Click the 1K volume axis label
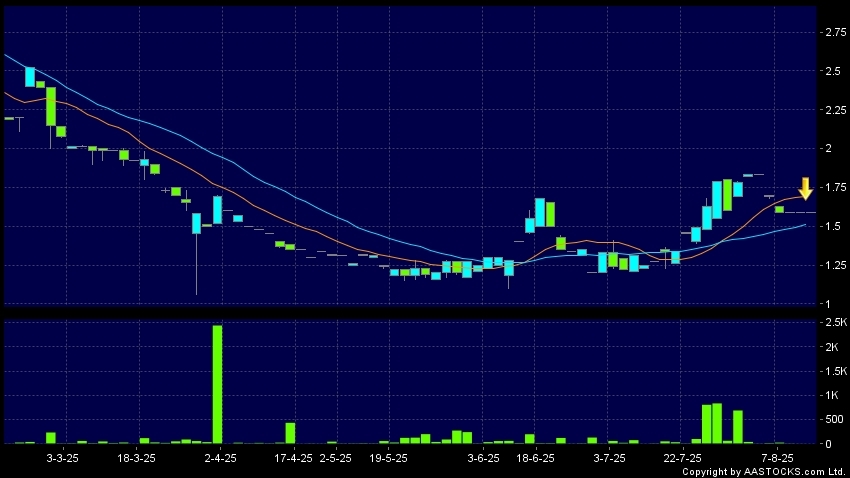Image resolution: width=850 pixels, height=478 pixels. tap(832, 396)
